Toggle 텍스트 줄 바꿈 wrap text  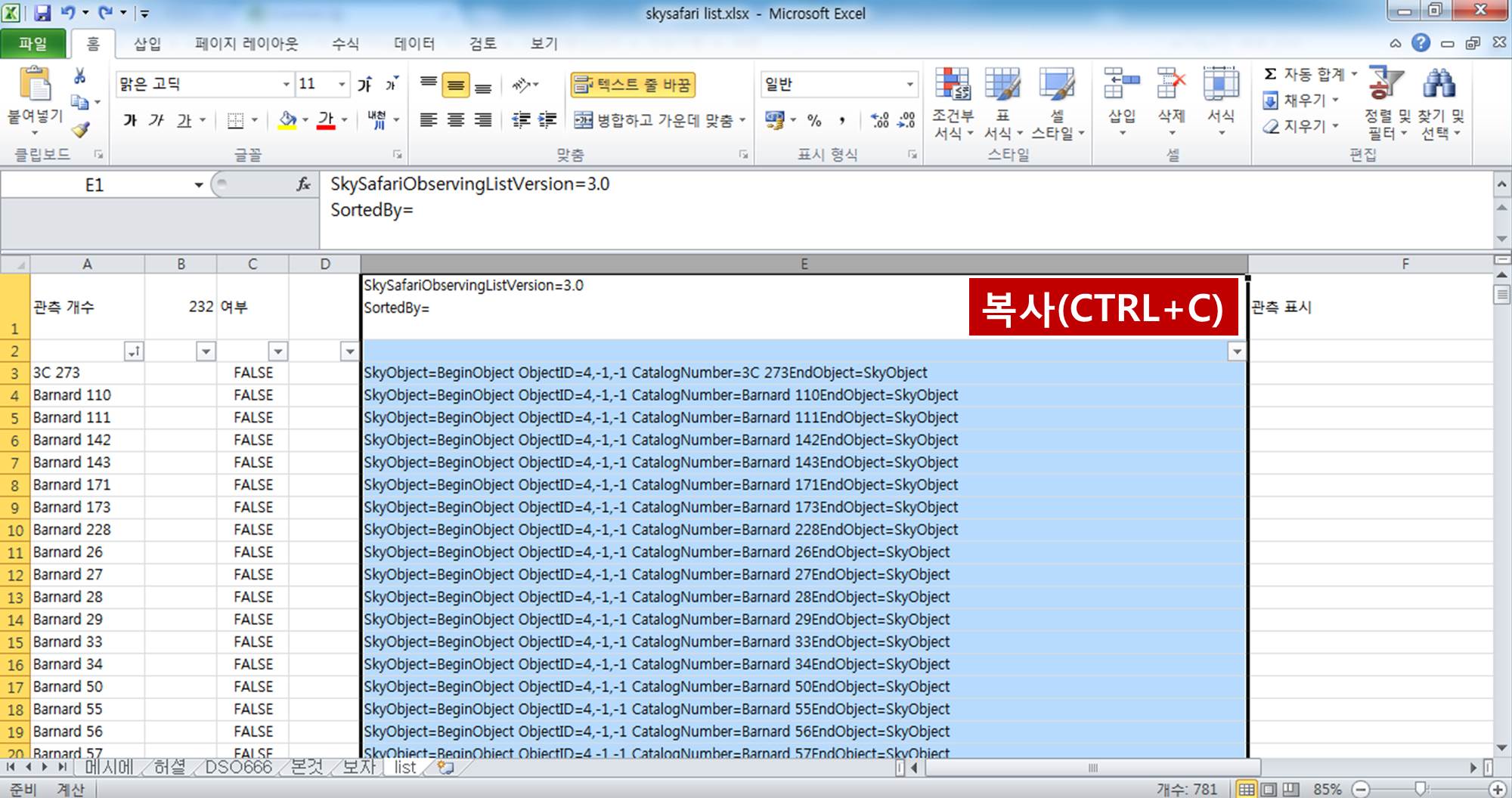(x=633, y=85)
